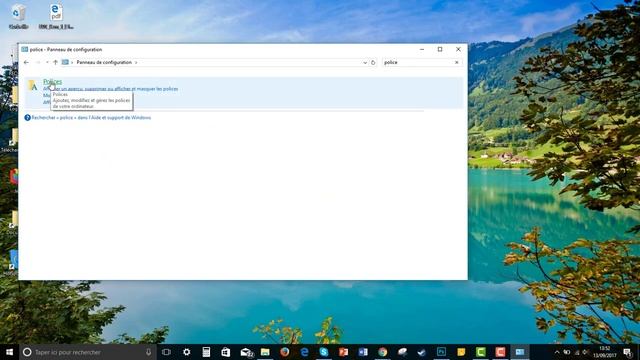Open the address bar history dropdown
This screenshot has width=640, height=360.
[x=365, y=62]
